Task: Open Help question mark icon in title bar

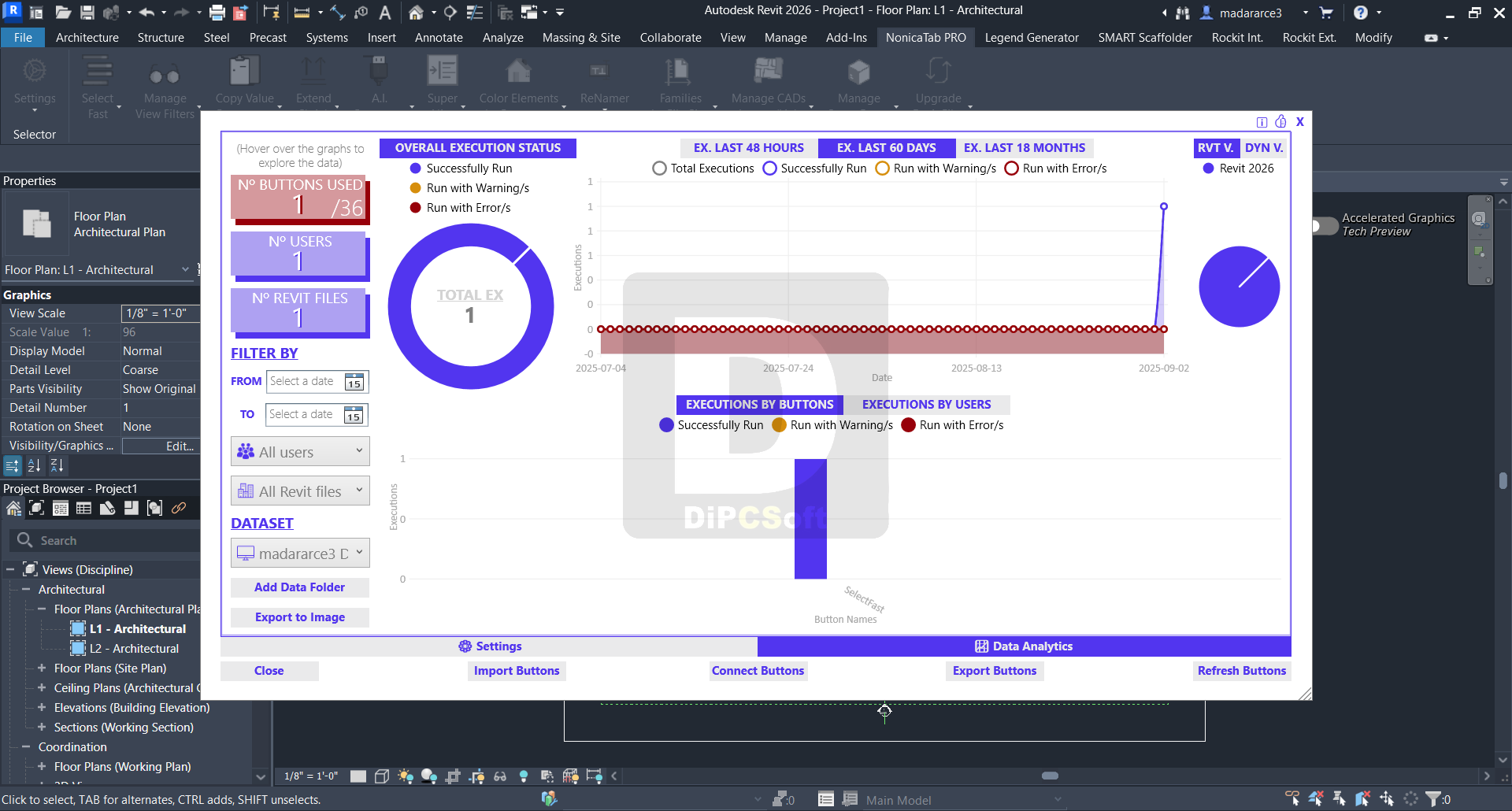Action: 1360,13
